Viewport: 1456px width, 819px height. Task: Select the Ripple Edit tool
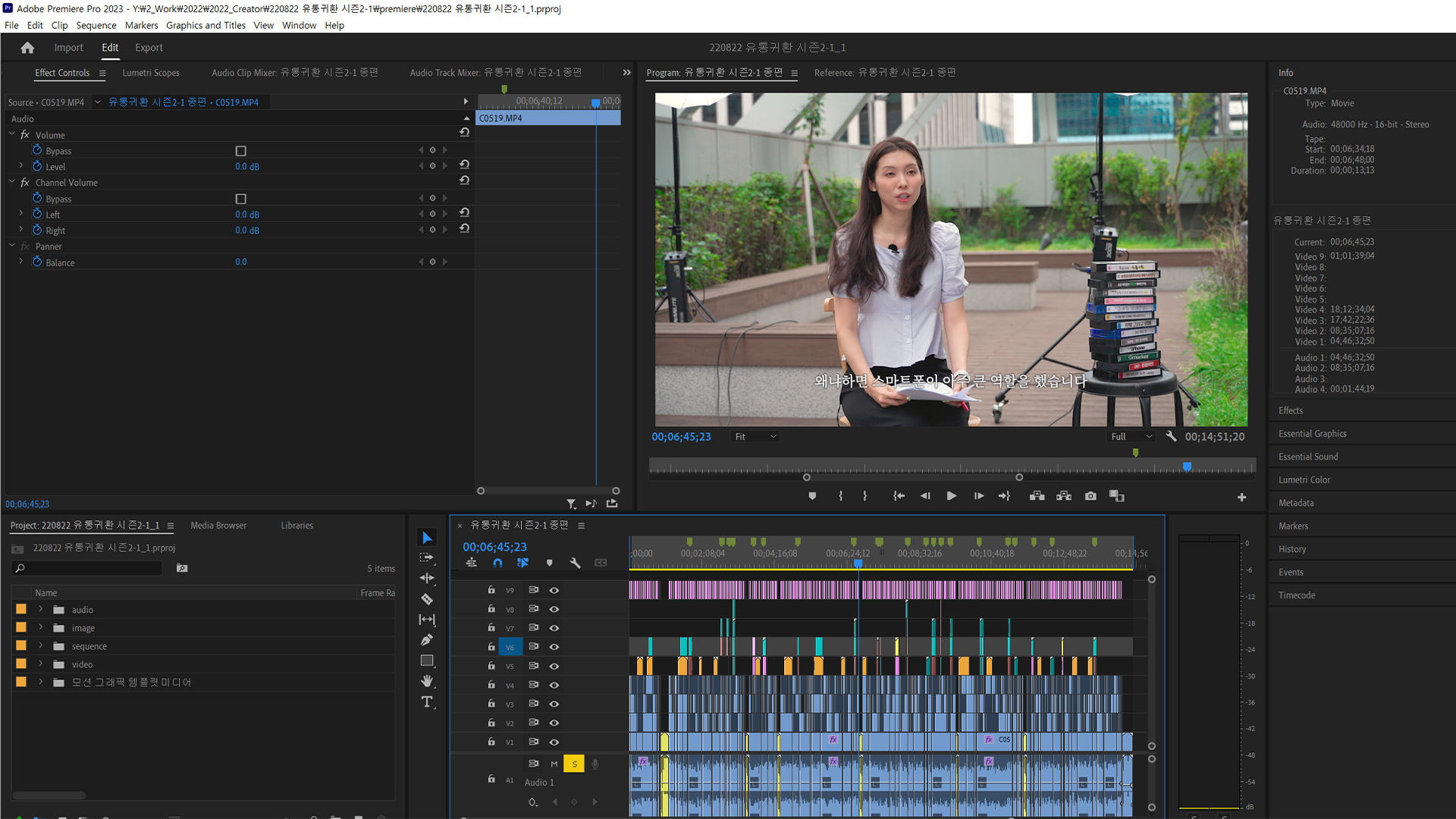427,578
